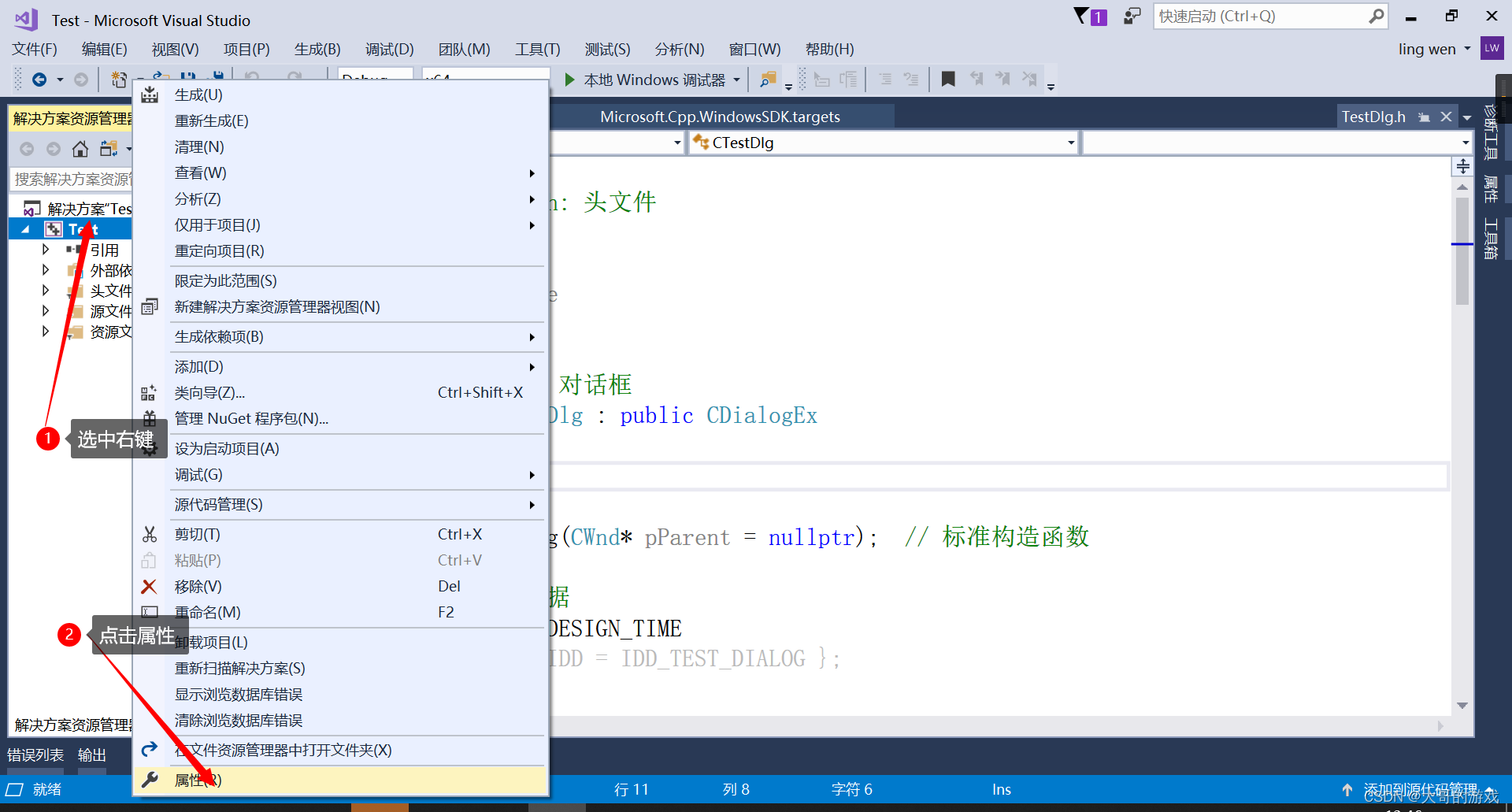The height and width of the screenshot is (812, 1512).
Task: Open the 错误列表 bottom tab
Action: click(35, 755)
